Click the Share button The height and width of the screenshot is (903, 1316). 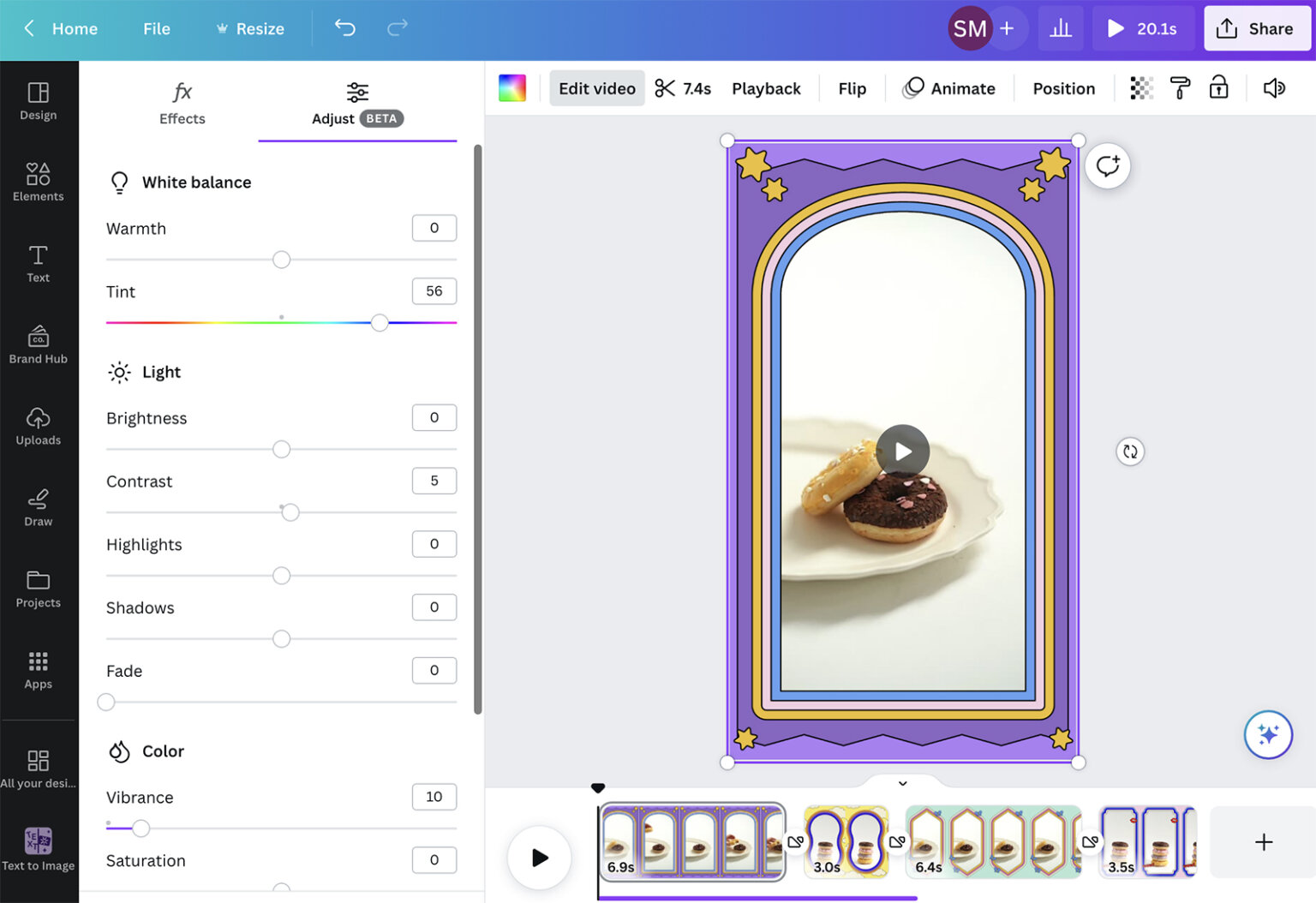tap(1257, 27)
